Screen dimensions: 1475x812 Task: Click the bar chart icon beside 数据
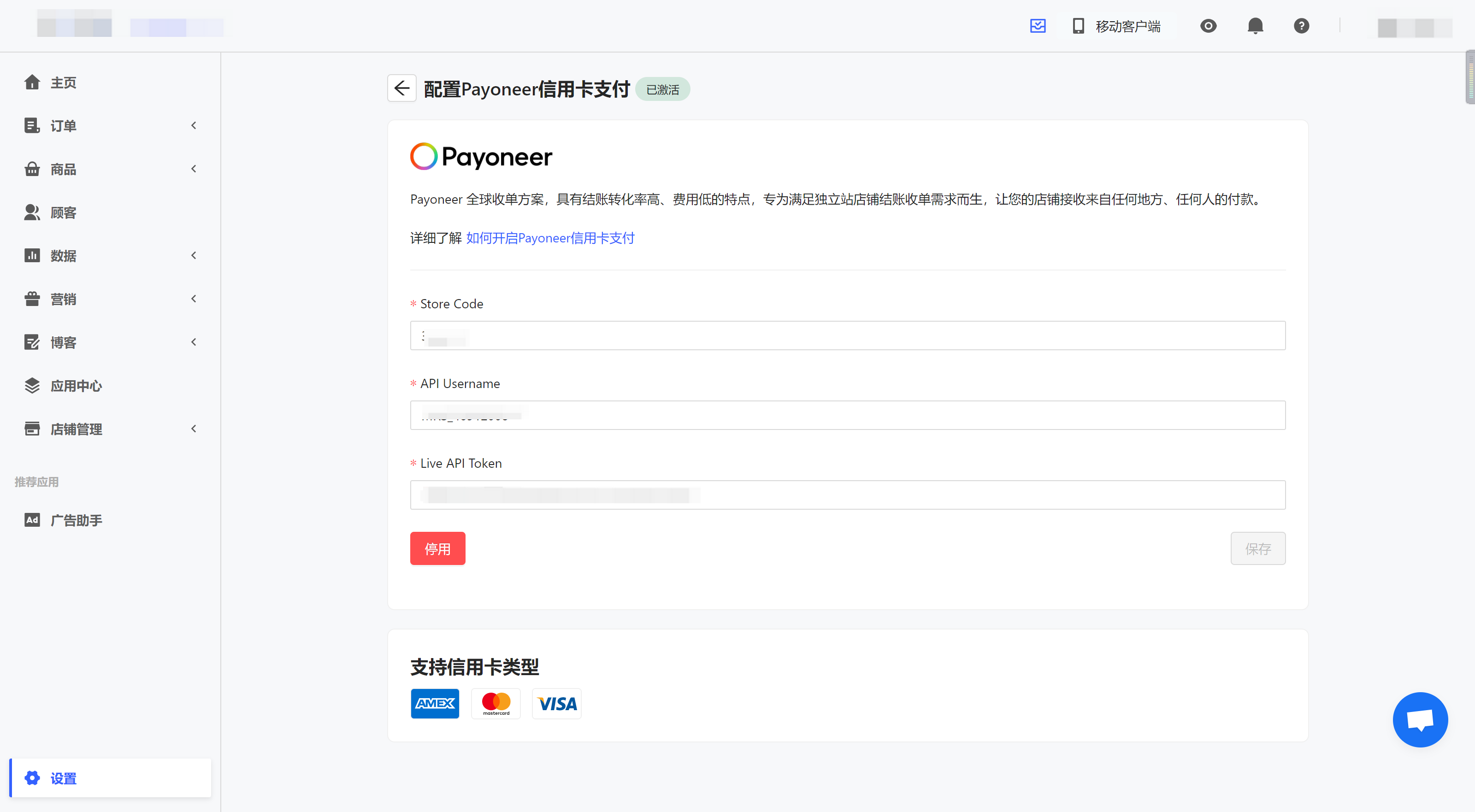(x=32, y=255)
